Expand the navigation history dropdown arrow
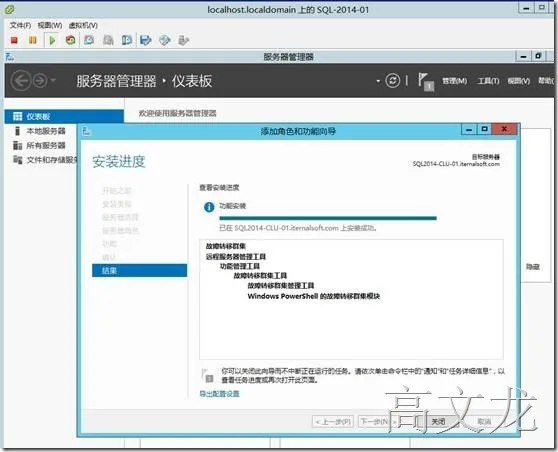This screenshot has height=452, width=558. point(53,80)
